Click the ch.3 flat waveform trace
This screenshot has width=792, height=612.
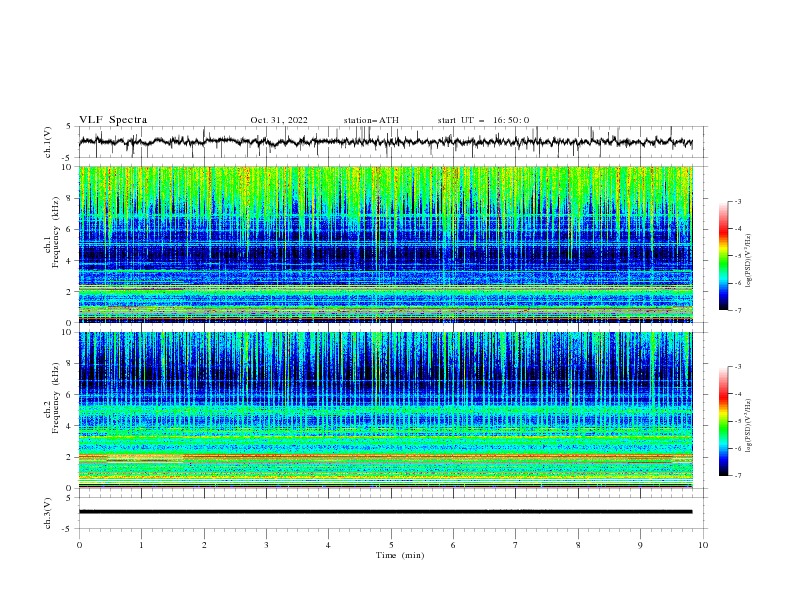coord(385,512)
